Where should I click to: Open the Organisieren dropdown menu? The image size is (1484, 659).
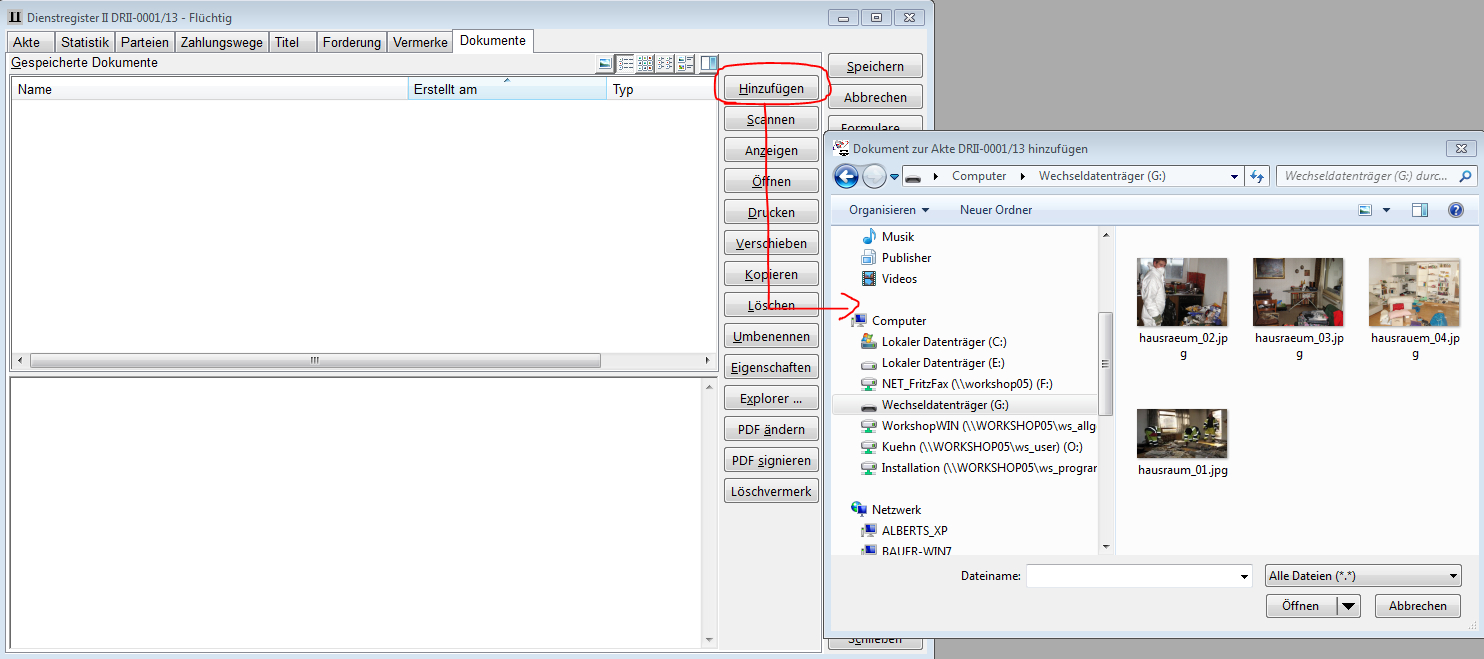click(x=889, y=210)
